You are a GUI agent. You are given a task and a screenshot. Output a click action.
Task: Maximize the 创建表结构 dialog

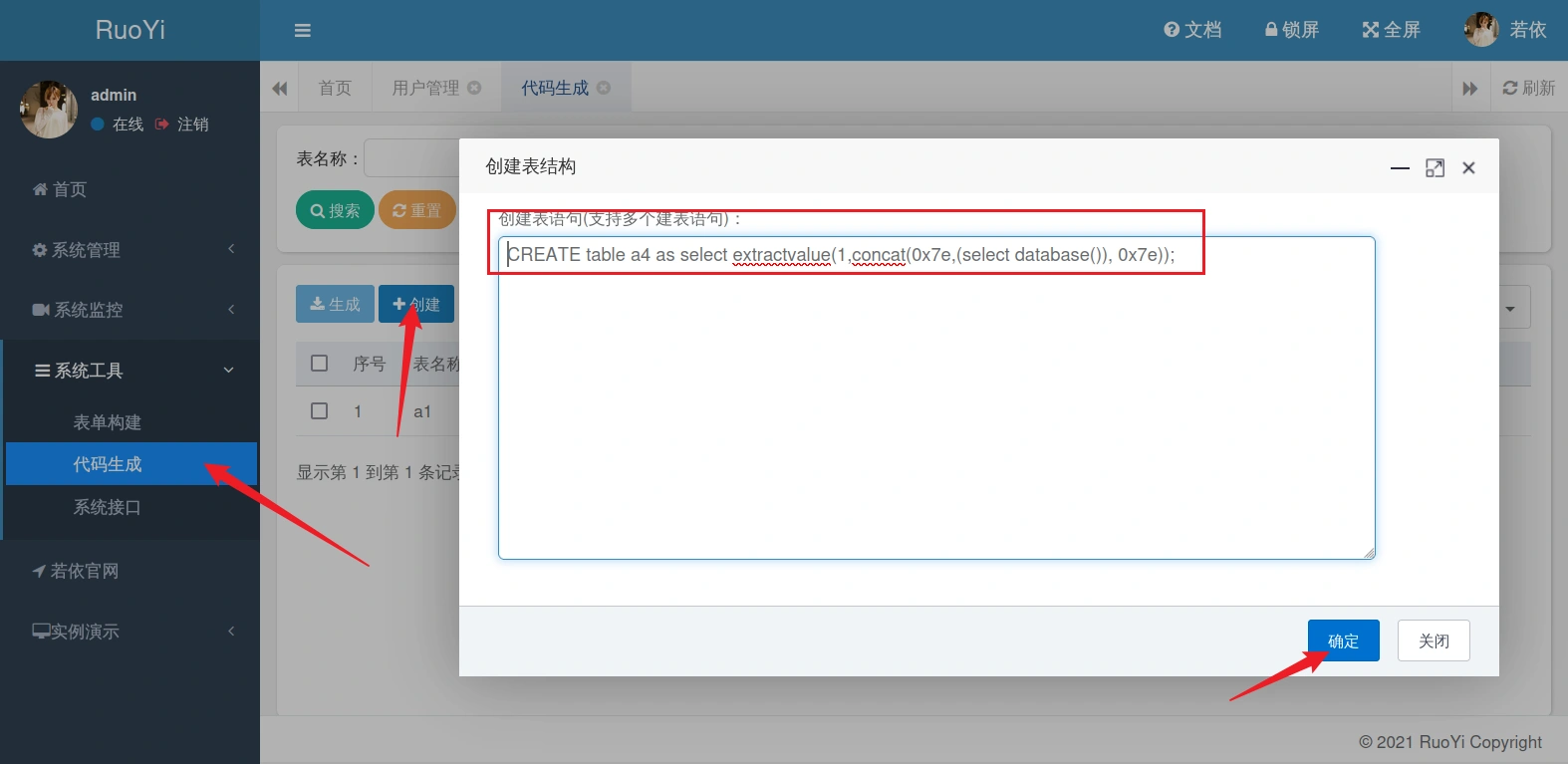pos(1435,168)
